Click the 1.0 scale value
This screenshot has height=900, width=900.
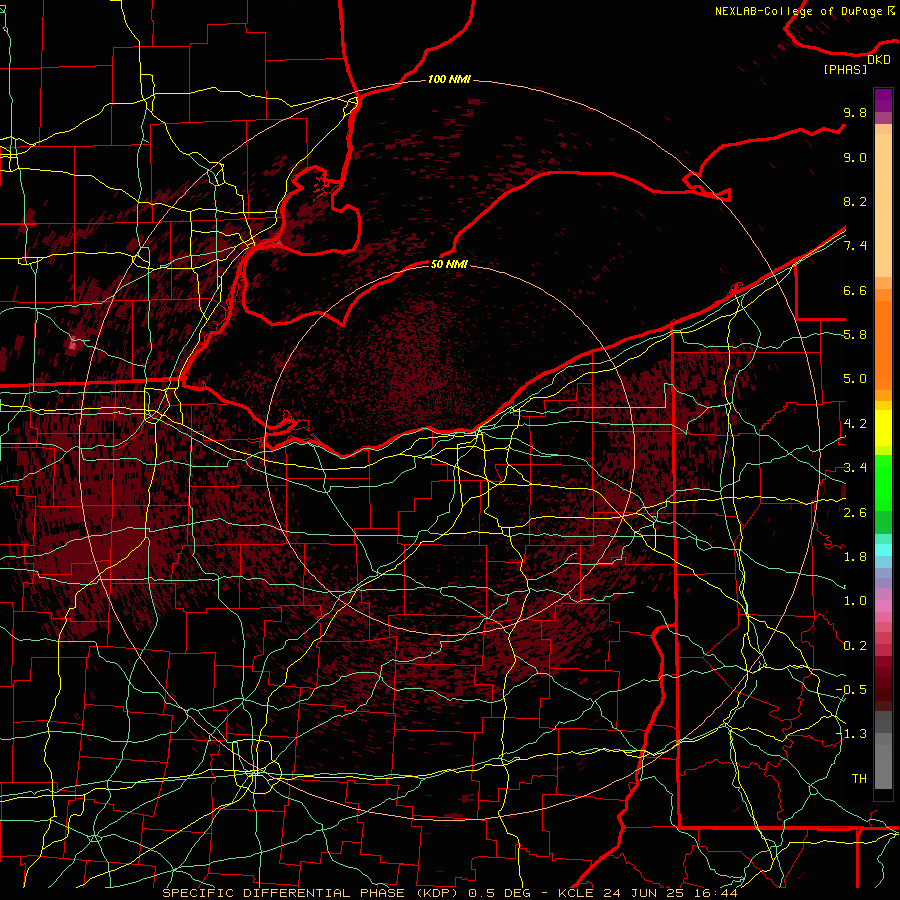[x=855, y=601]
